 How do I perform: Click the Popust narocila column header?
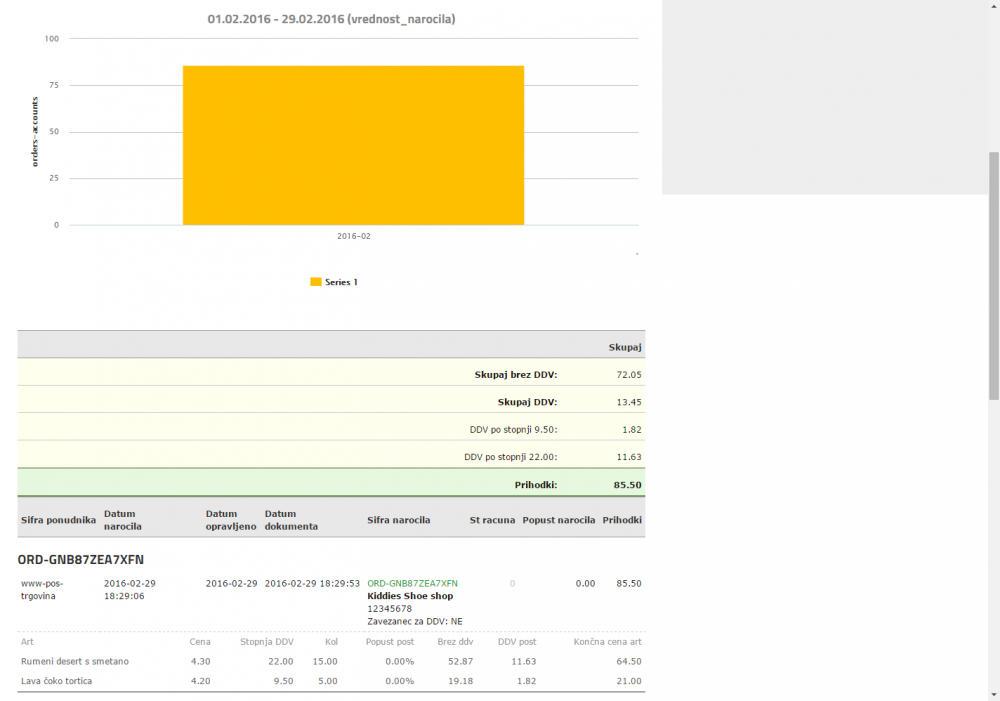[x=558, y=520]
